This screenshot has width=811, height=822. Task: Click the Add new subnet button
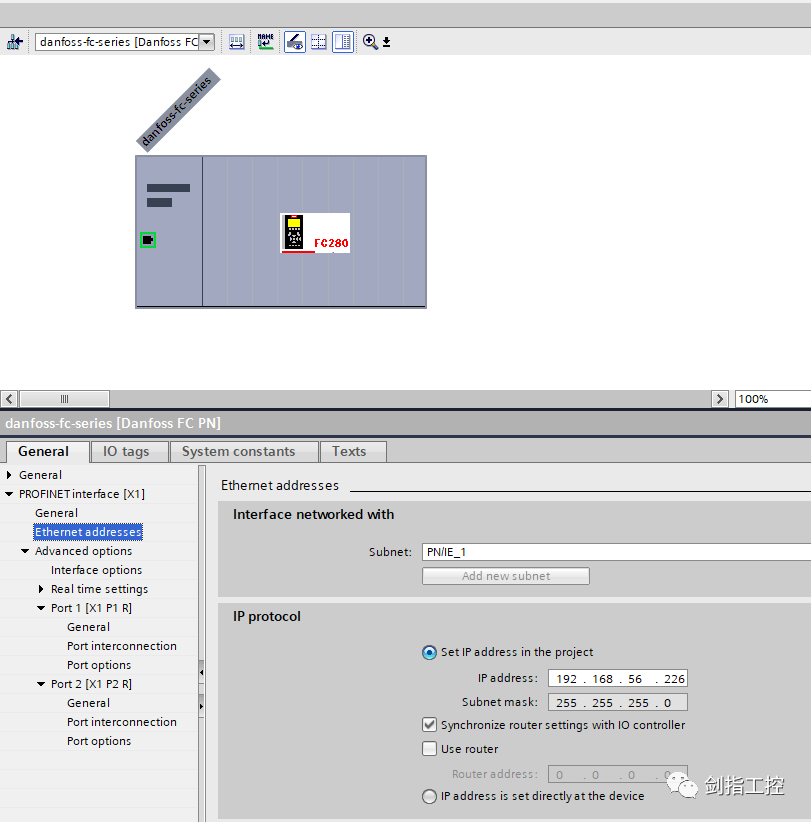505,575
